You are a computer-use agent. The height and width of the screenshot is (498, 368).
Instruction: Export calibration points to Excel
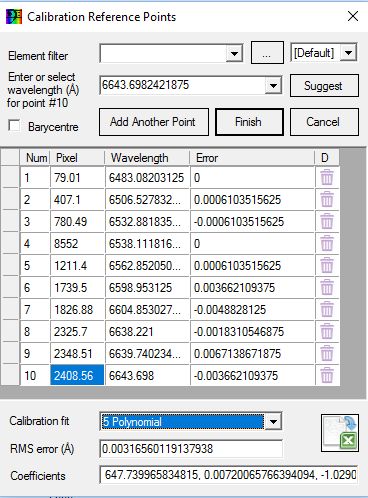(x=340, y=433)
